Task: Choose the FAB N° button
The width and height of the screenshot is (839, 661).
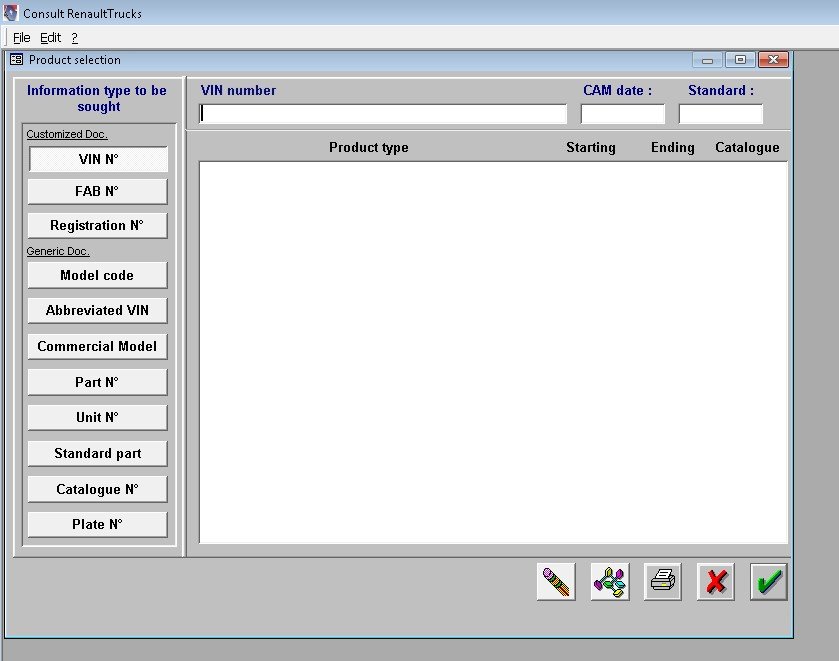Action: (x=98, y=191)
